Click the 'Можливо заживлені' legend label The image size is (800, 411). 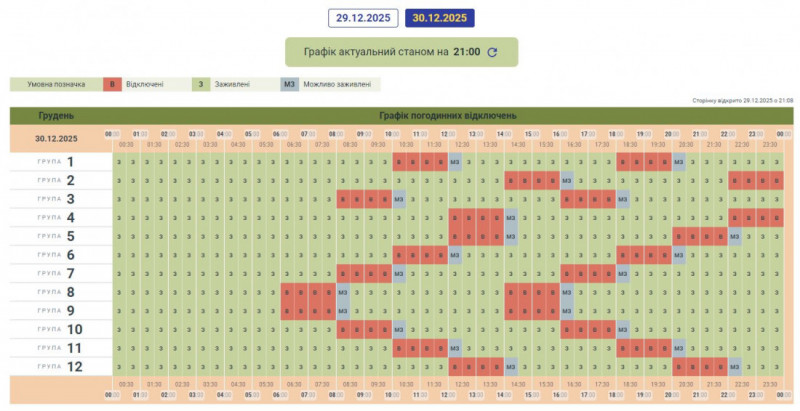coord(339,84)
